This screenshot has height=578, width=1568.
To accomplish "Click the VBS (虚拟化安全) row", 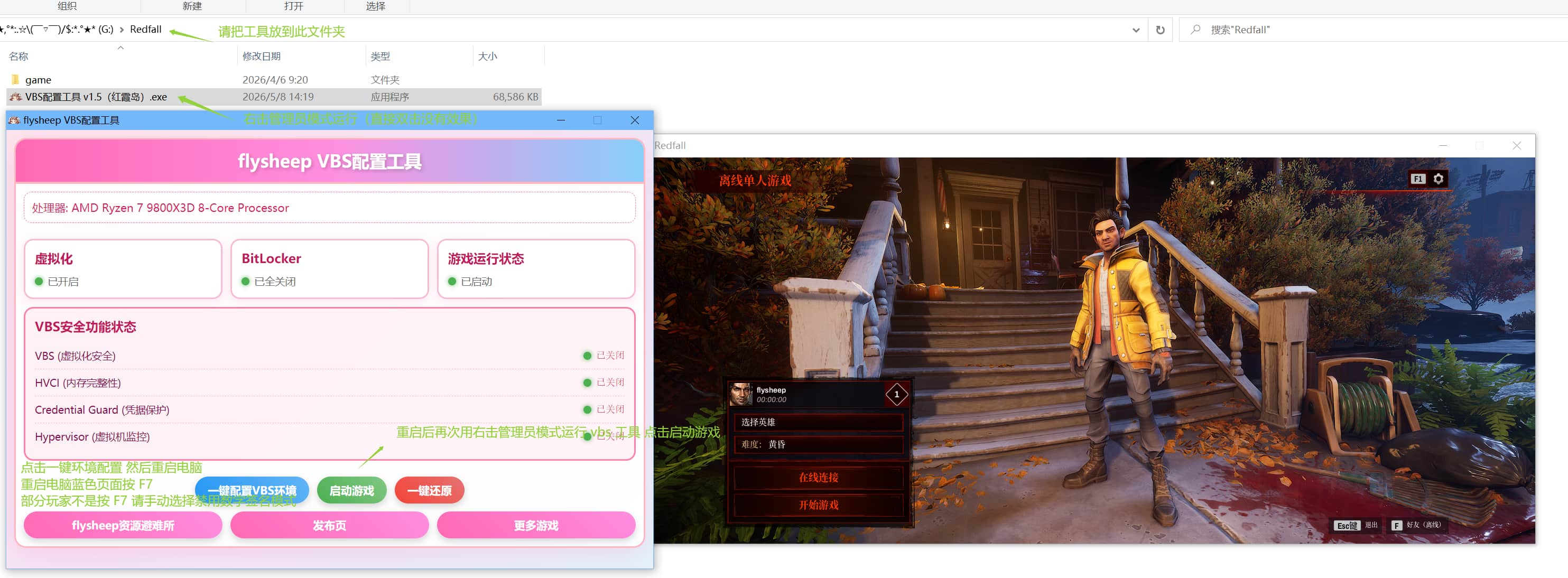I will [x=329, y=356].
